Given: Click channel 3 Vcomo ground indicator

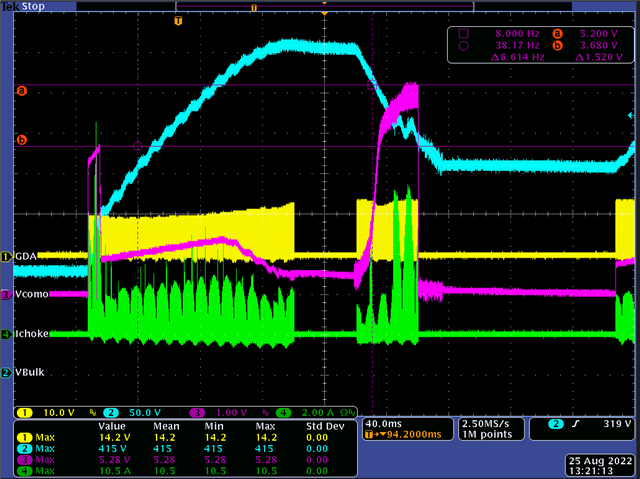Looking at the screenshot, I should [7, 294].
